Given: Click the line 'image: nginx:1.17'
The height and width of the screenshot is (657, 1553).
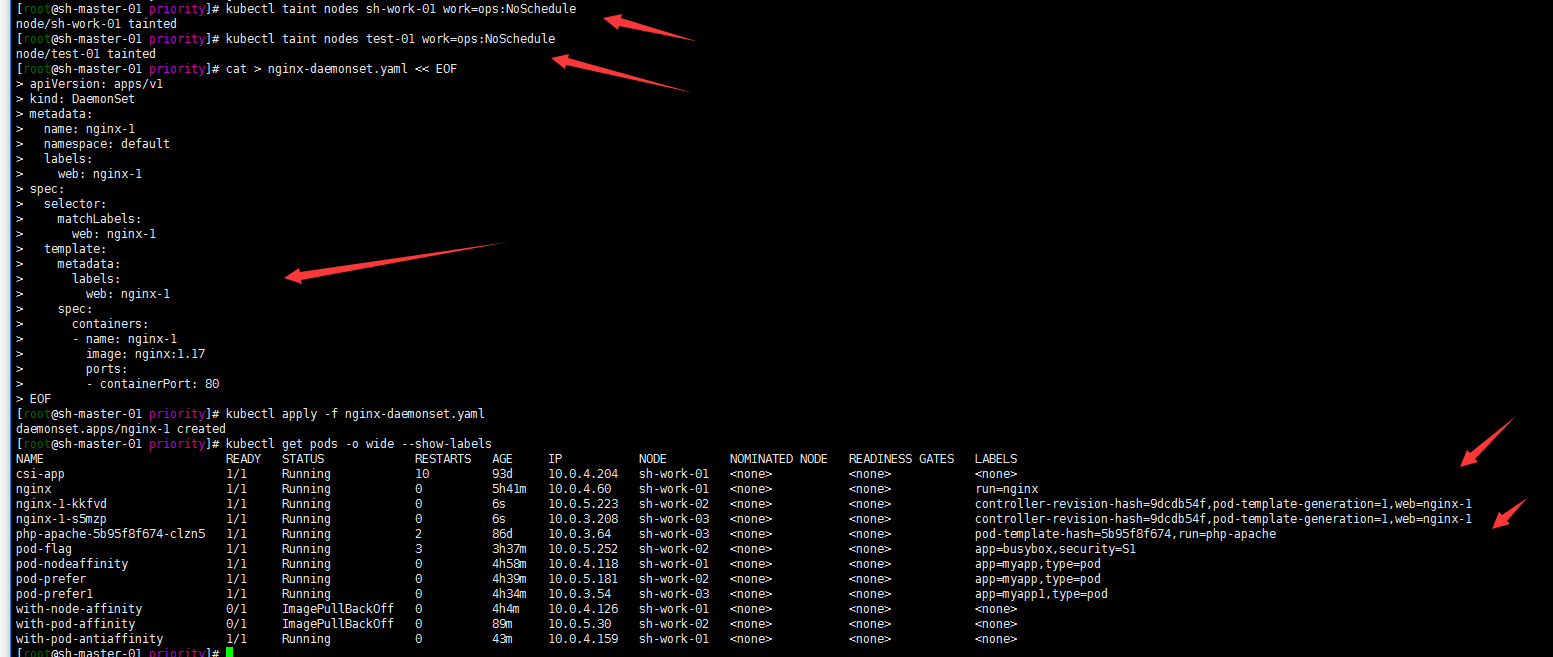Looking at the screenshot, I should coord(145,354).
